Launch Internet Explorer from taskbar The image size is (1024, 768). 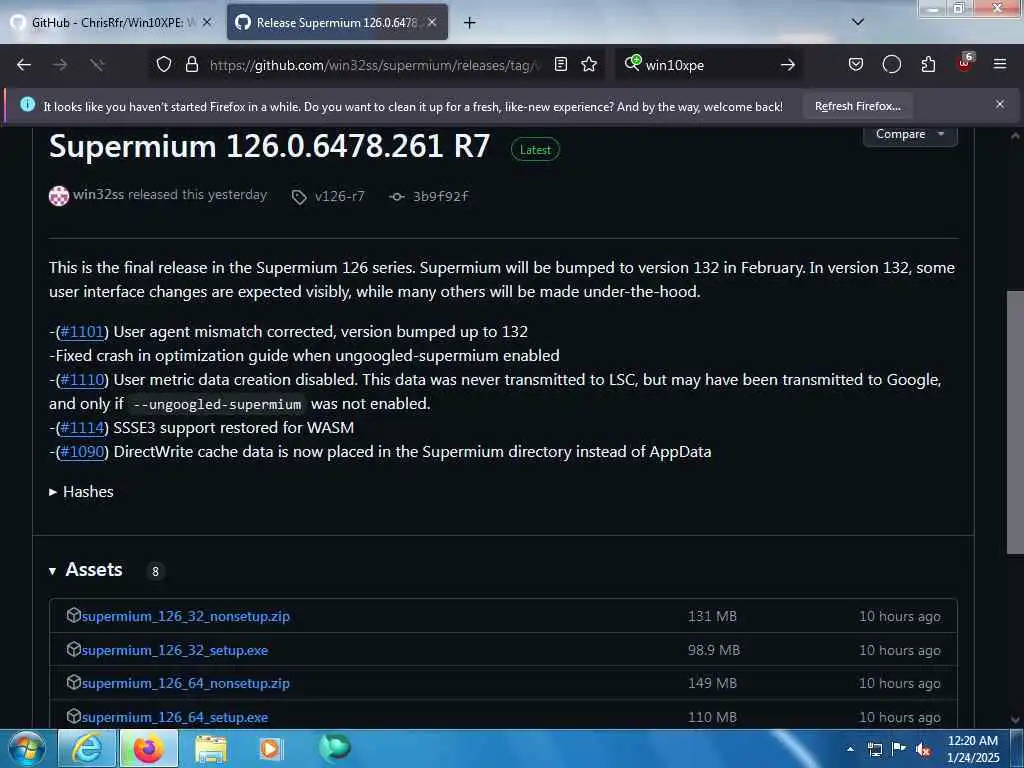pyautogui.click(x=87, y=748)
